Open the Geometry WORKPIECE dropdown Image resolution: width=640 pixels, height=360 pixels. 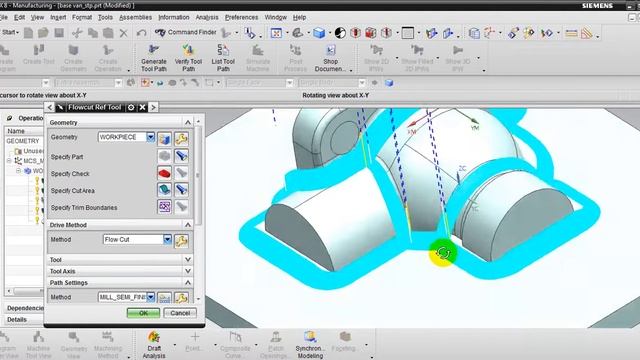click(x=151, y=137)
